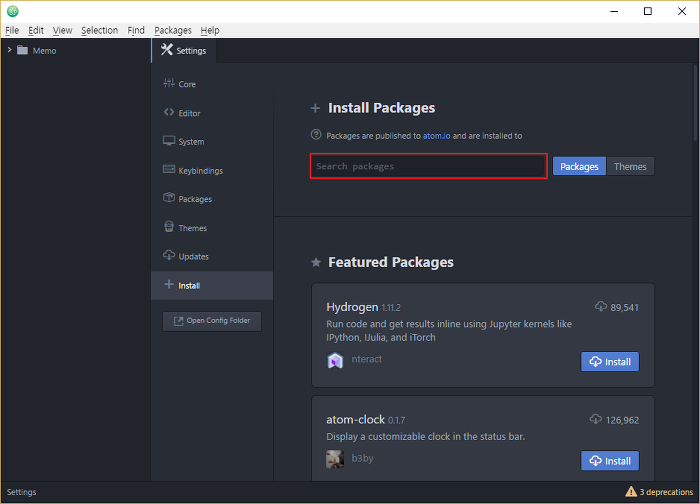Click the Themes paint bucket icon
This screenshot has height=504, width=700.
[169, 226]
